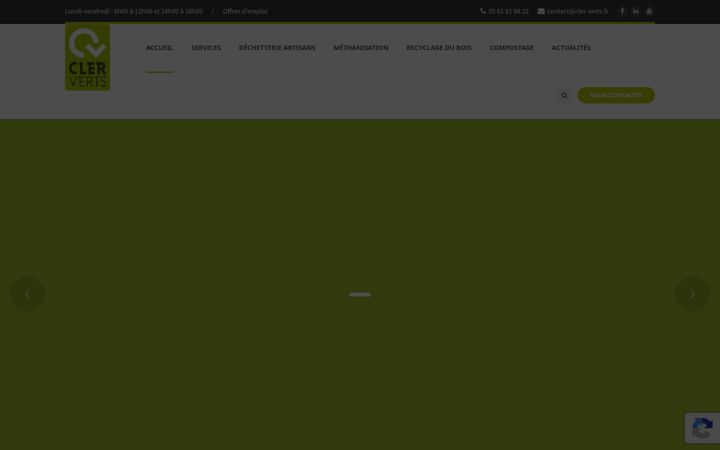Select the Accueil menu item

pos(159,48)
